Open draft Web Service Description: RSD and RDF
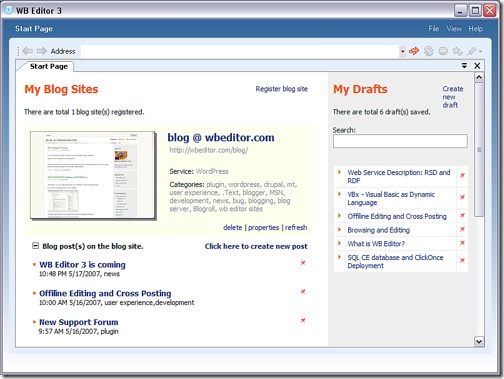 (x=399, y=176)
